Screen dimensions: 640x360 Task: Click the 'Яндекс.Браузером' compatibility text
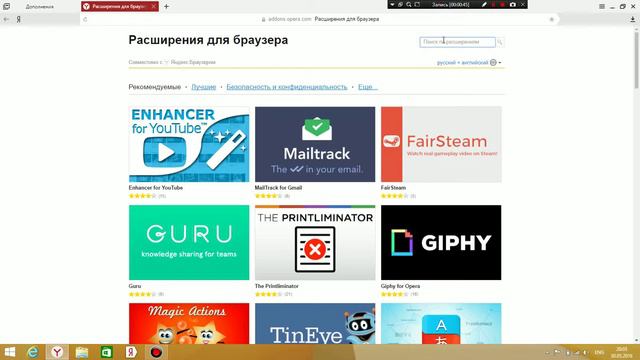click(x=193, y=62)
